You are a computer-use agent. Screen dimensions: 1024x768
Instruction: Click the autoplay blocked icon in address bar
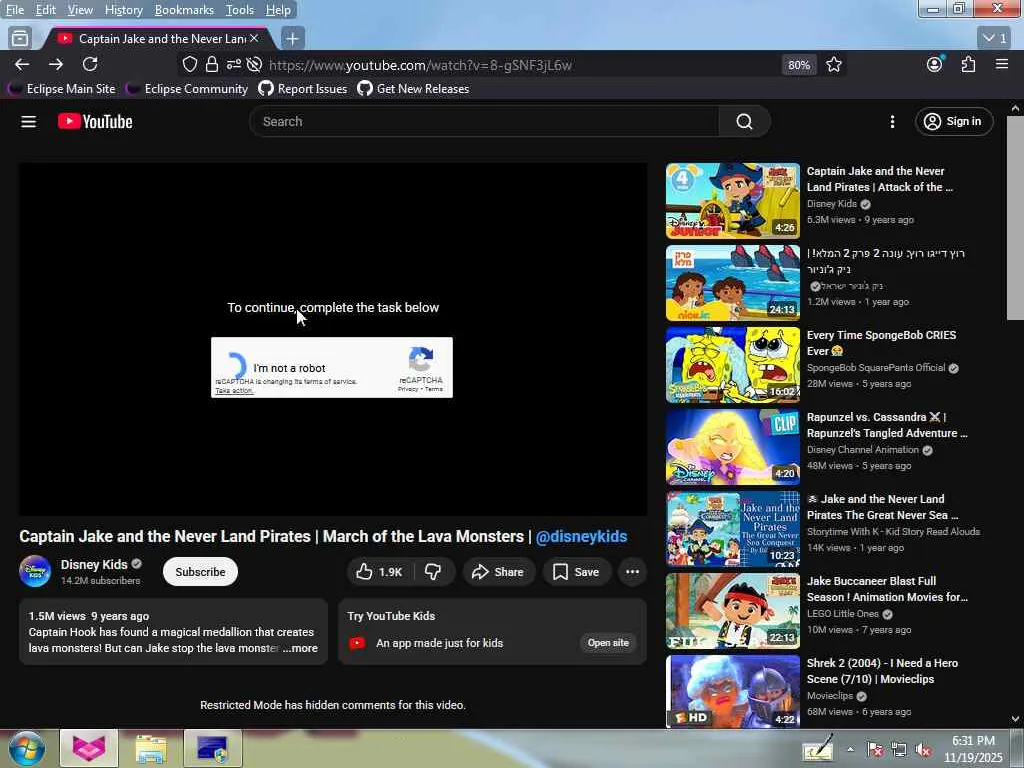[x=255, y=65]
